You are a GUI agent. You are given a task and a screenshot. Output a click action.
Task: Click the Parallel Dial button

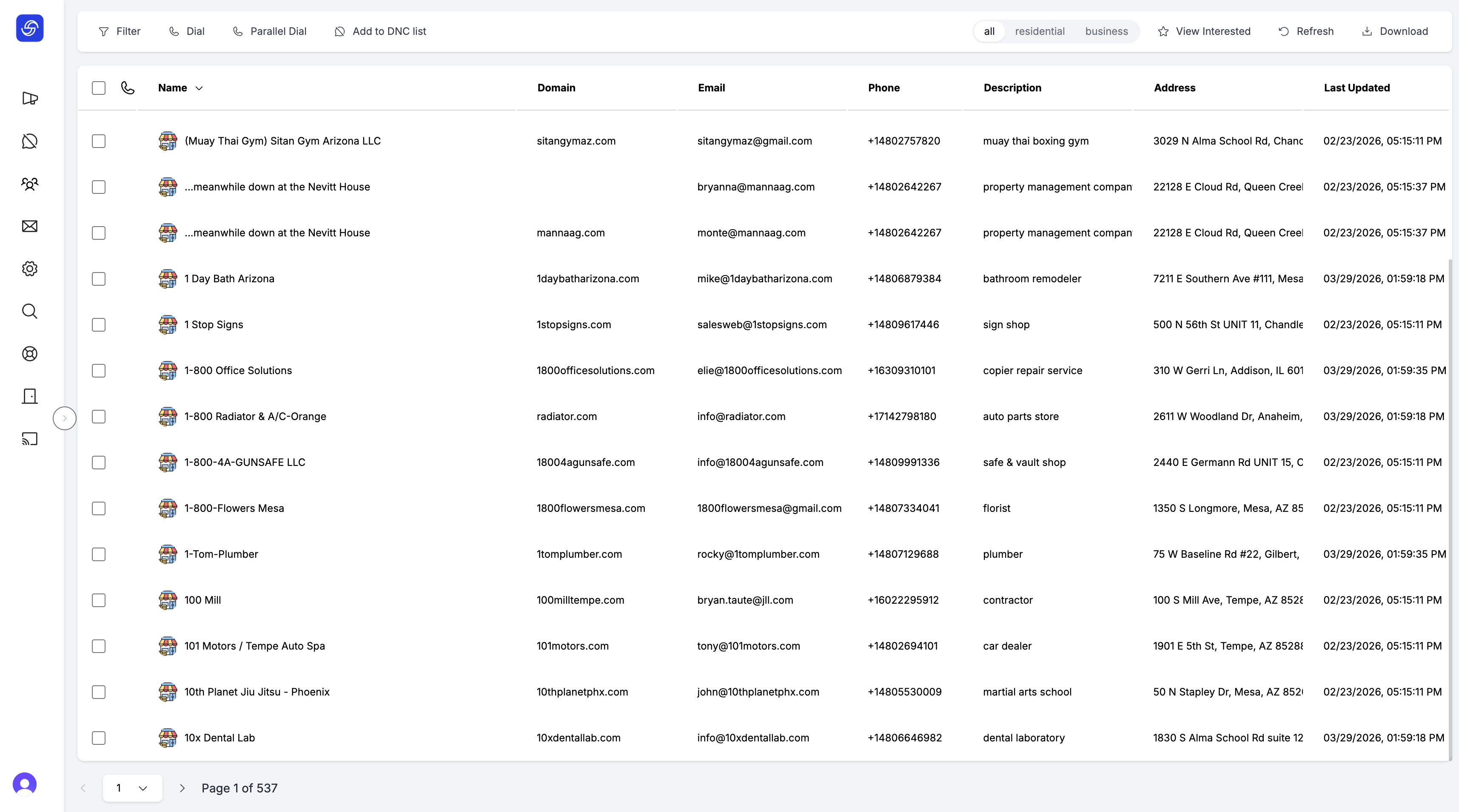point(270,31)
